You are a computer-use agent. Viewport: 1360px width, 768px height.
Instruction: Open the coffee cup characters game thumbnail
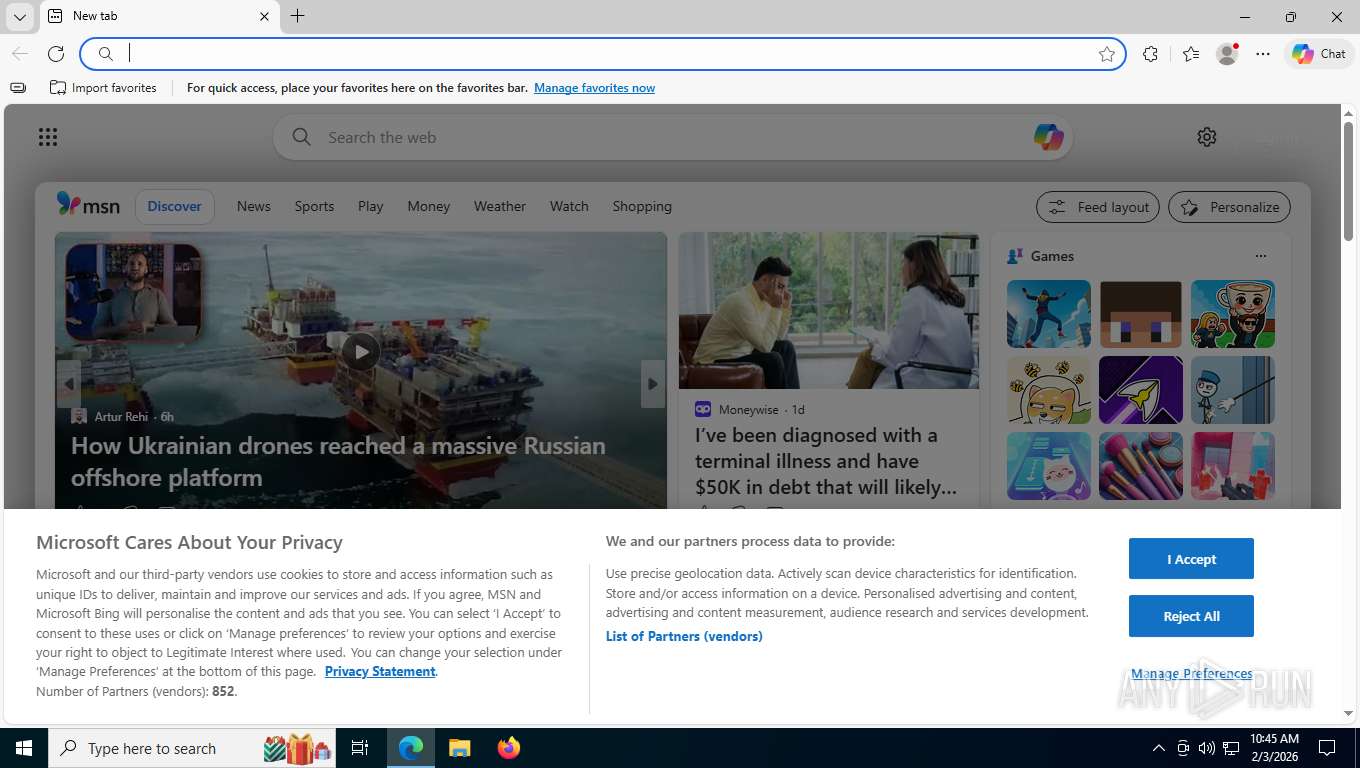1233,314
